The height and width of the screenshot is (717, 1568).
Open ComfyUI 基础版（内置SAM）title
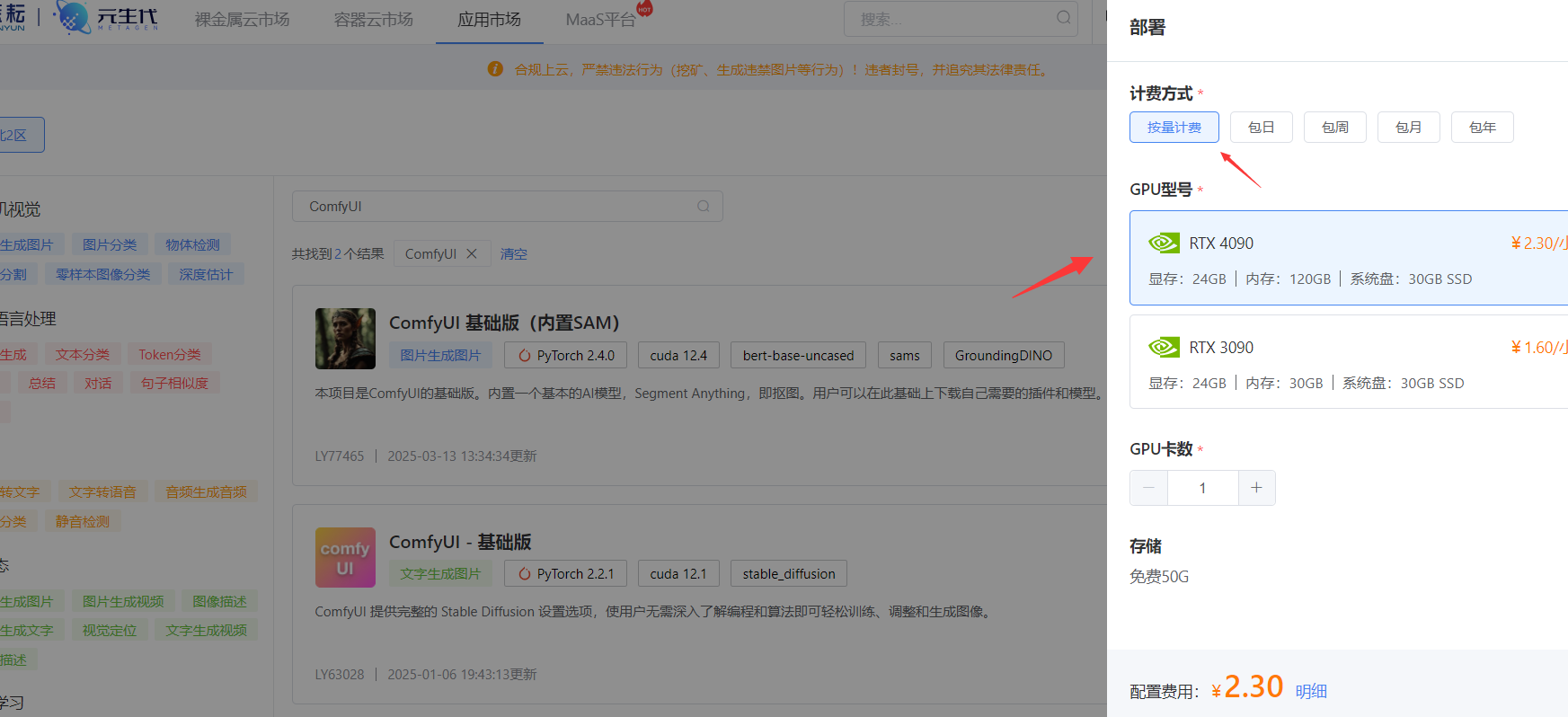503,322
